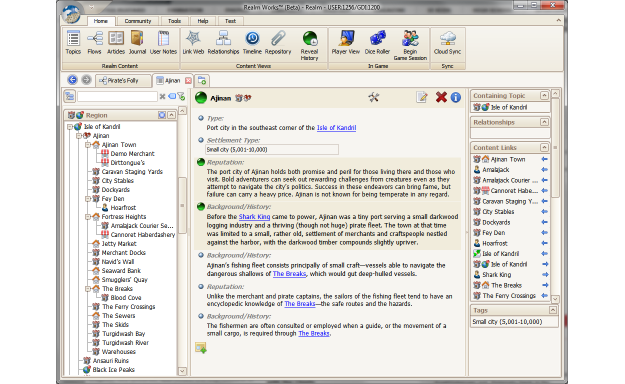The image size is (625, 384).
Task: Click the navigation tree scrollbar thumb
Action: pos(182,205)
